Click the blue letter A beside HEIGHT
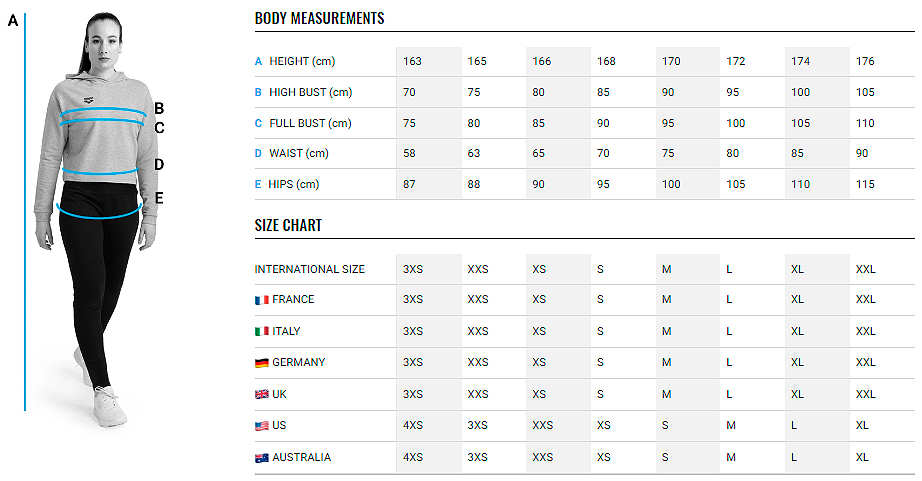The height and width of the screenshot is (481, 922). coord(258,61)
